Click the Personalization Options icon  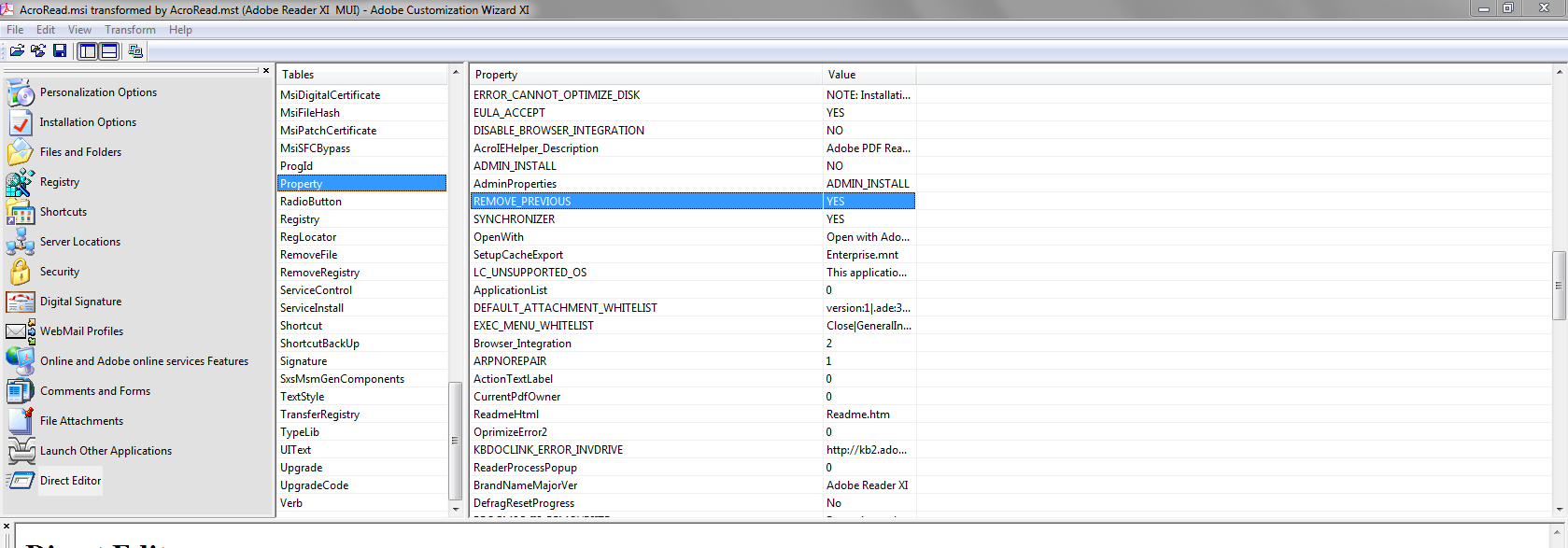point(21,92)
